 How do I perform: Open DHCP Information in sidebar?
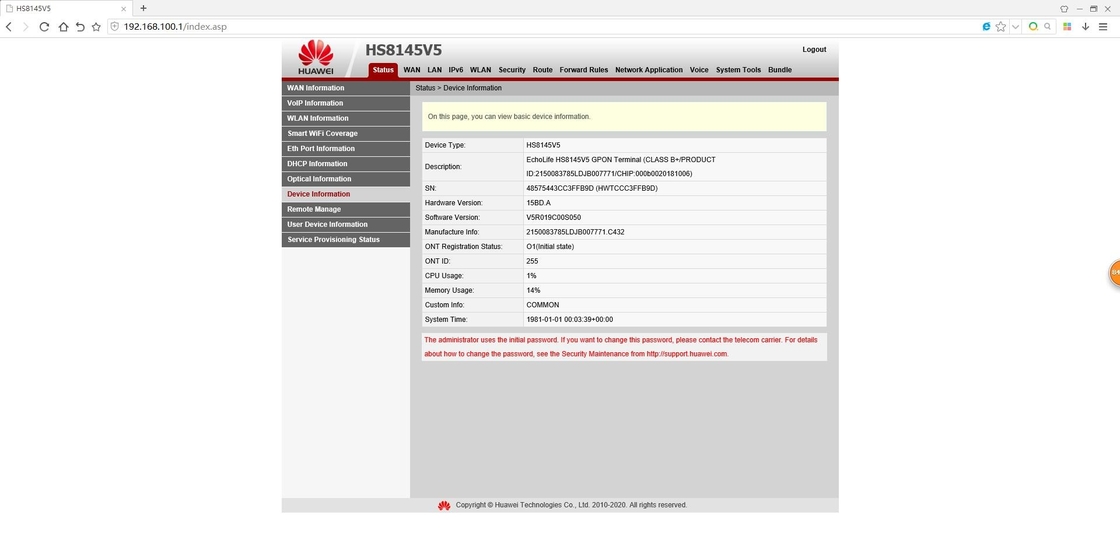346,163
